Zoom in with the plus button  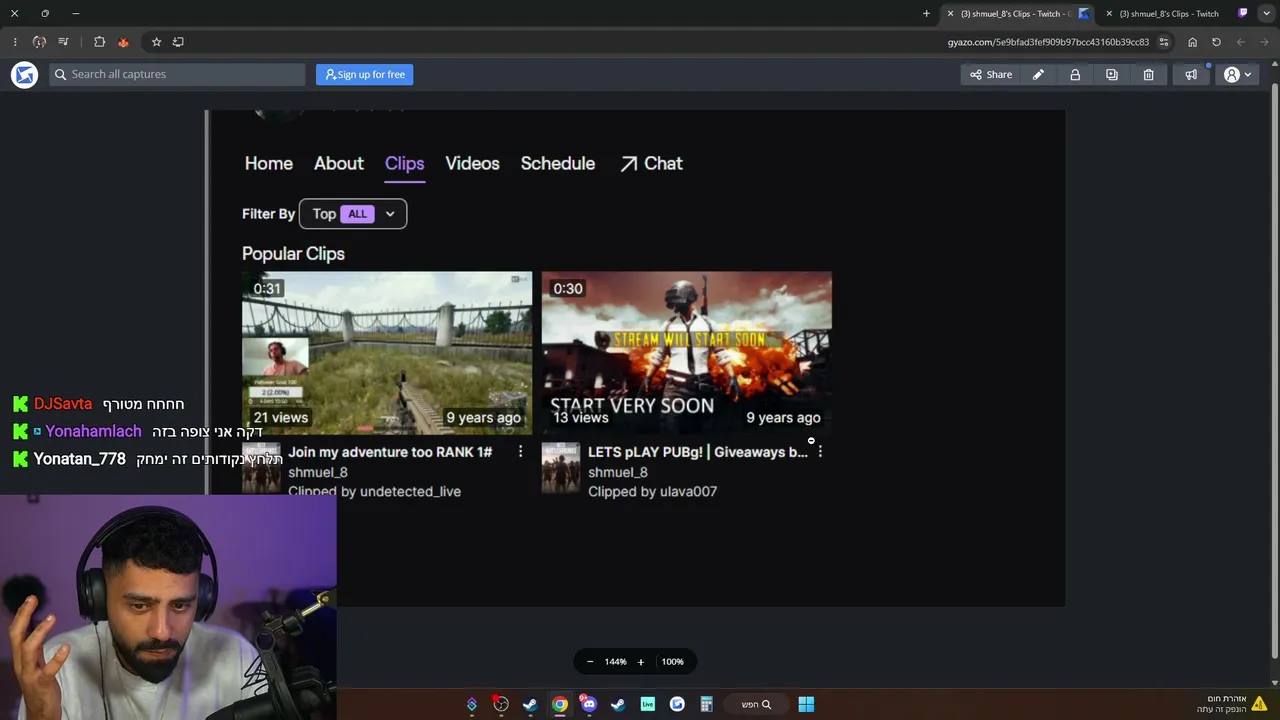641,662
